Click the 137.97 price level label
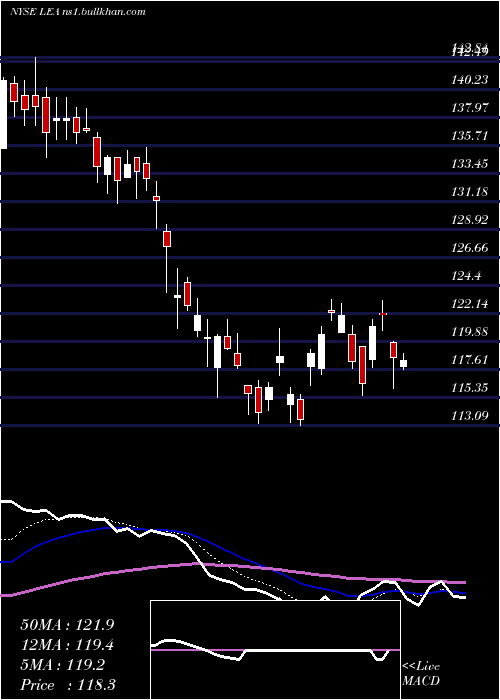The width and height of the screenshot is (500, 700). (470, 108)
